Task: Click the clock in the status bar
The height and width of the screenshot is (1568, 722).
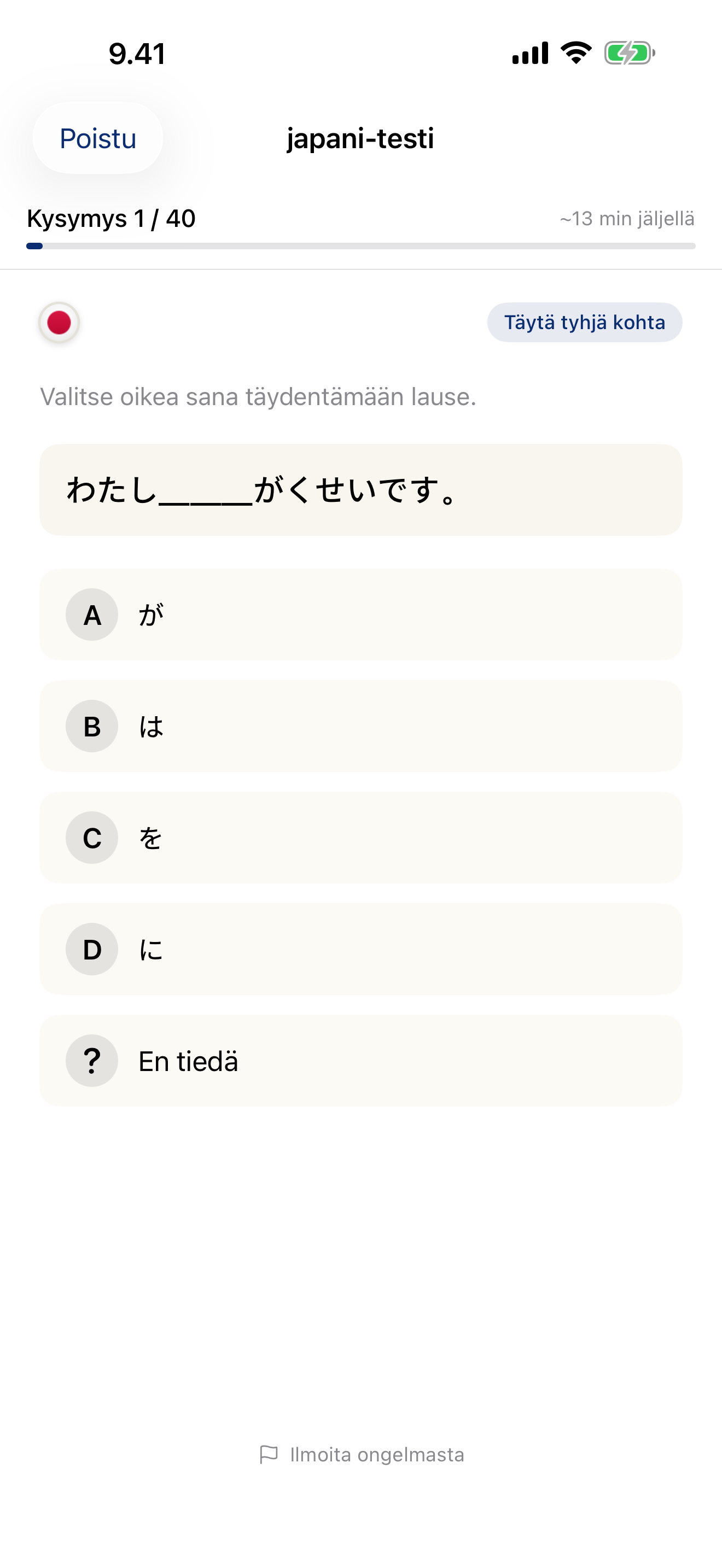Action: [x=136, y=54]
